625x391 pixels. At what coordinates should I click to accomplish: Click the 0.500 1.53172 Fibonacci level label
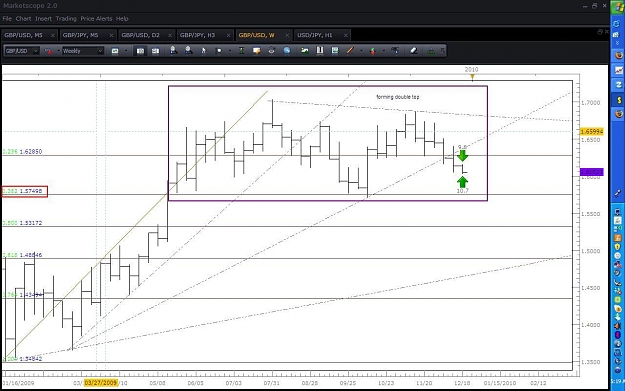click(22, 223)
